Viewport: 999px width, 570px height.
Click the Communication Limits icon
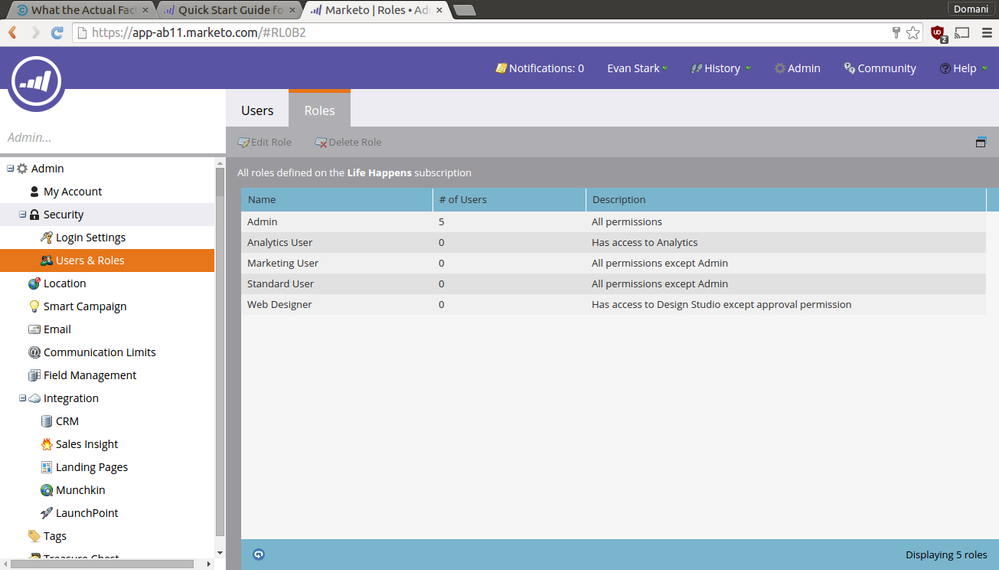click(34, 352)
